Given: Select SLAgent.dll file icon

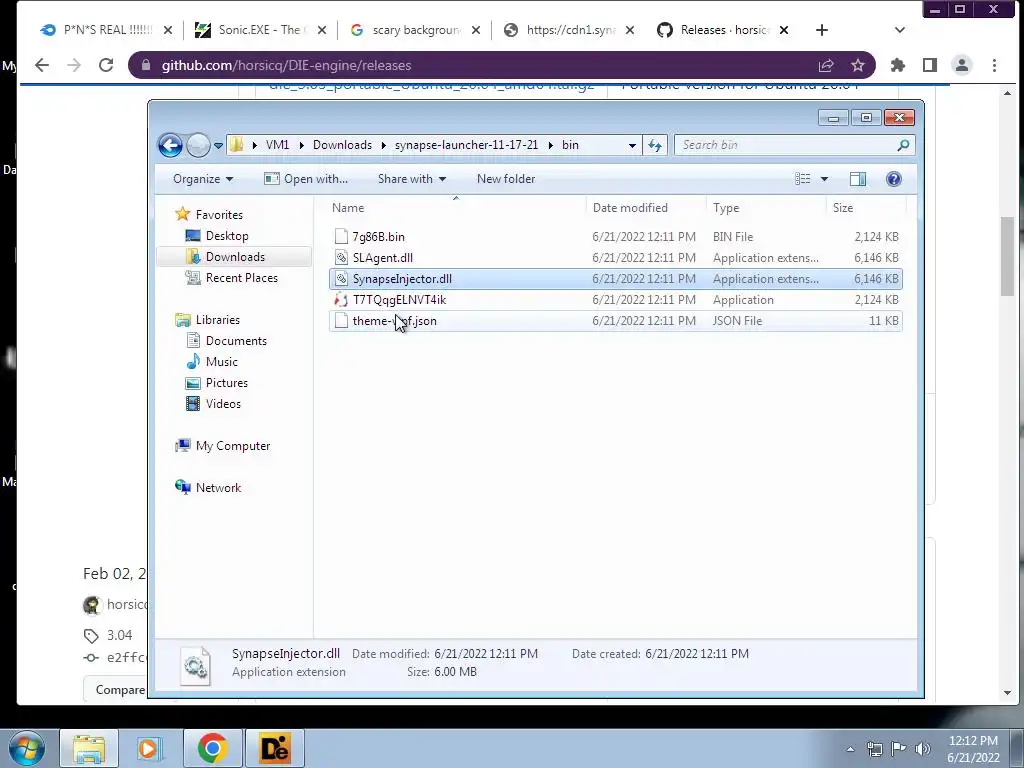Looking at the screenshot, I should tap(341, 257).
